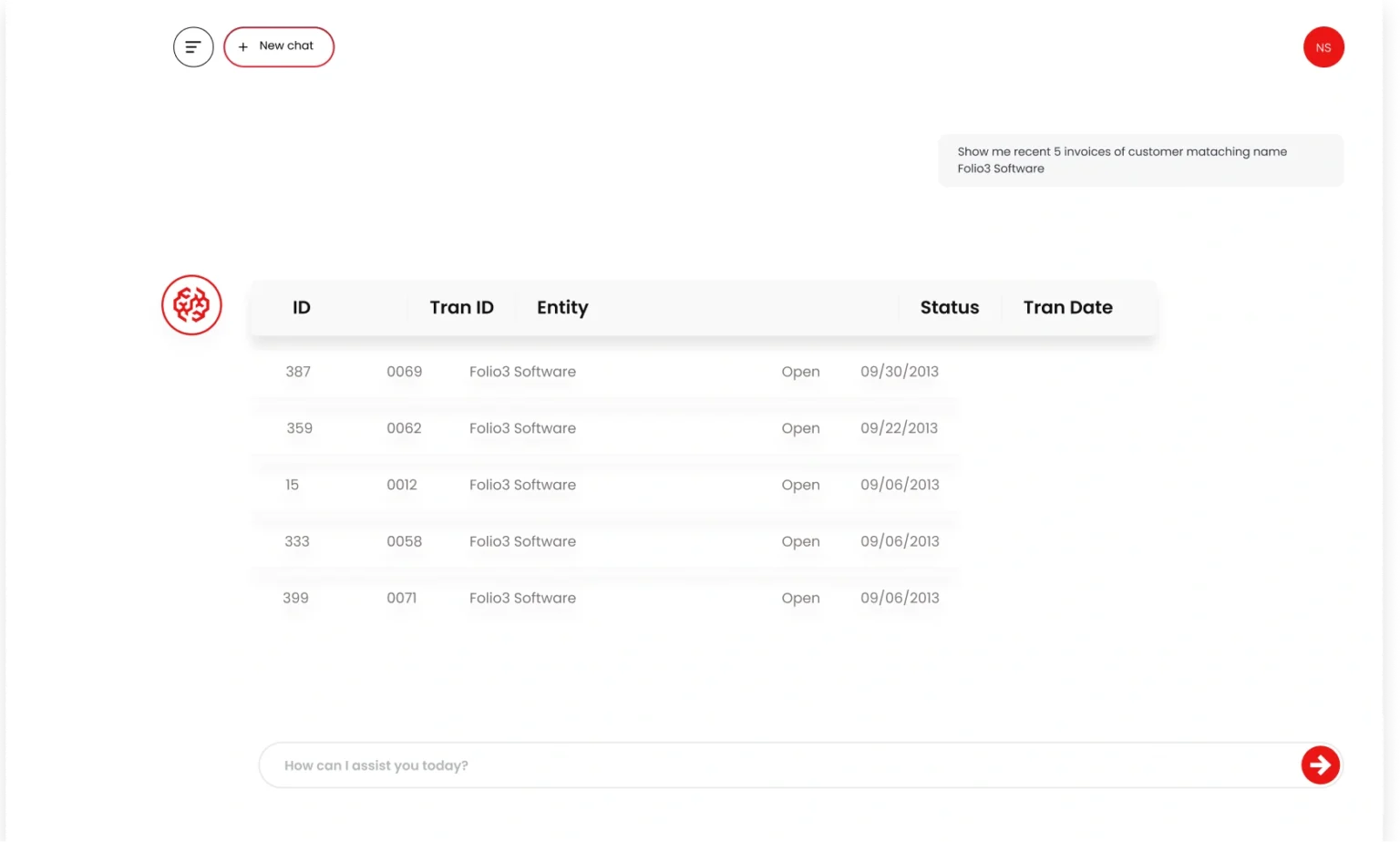
Task: Click Tran ID 0062
Action: pyautogui.click(x=404, y=428)
